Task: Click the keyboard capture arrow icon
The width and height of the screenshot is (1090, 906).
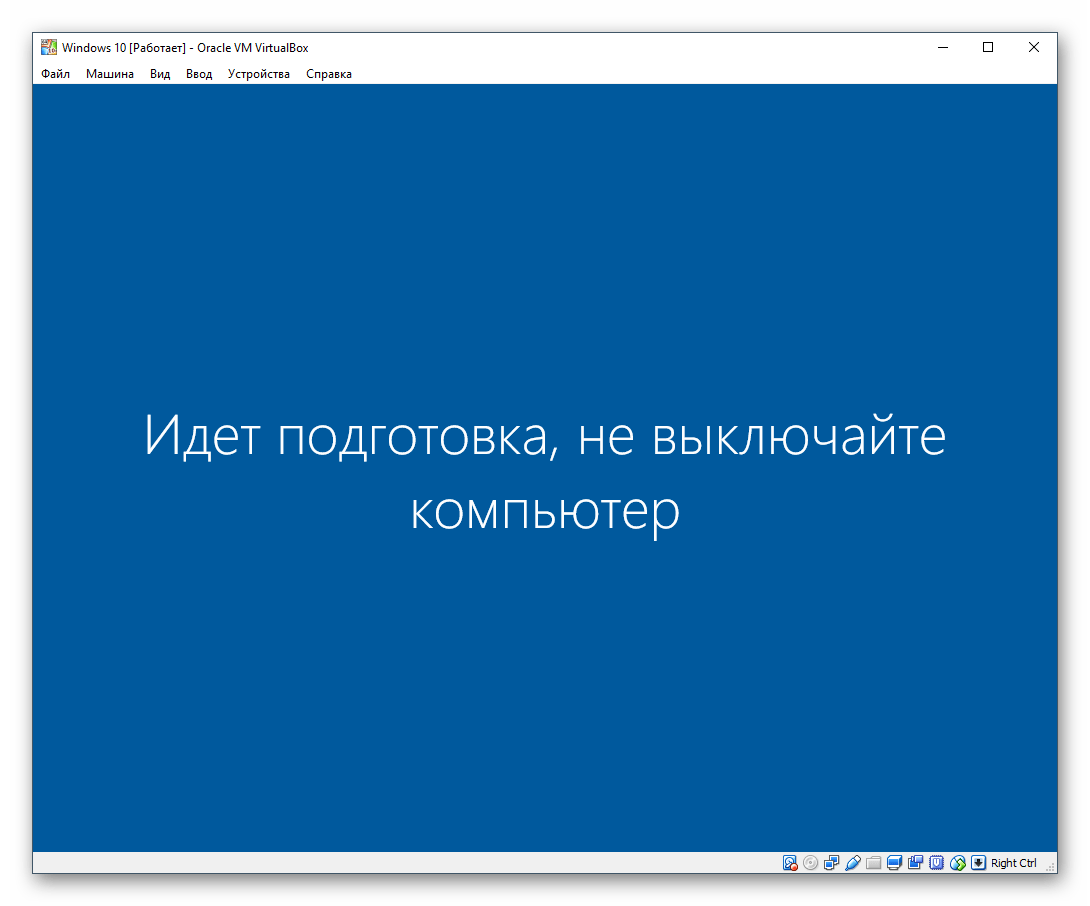Action: pyautogui.click(x=978, y=863)
